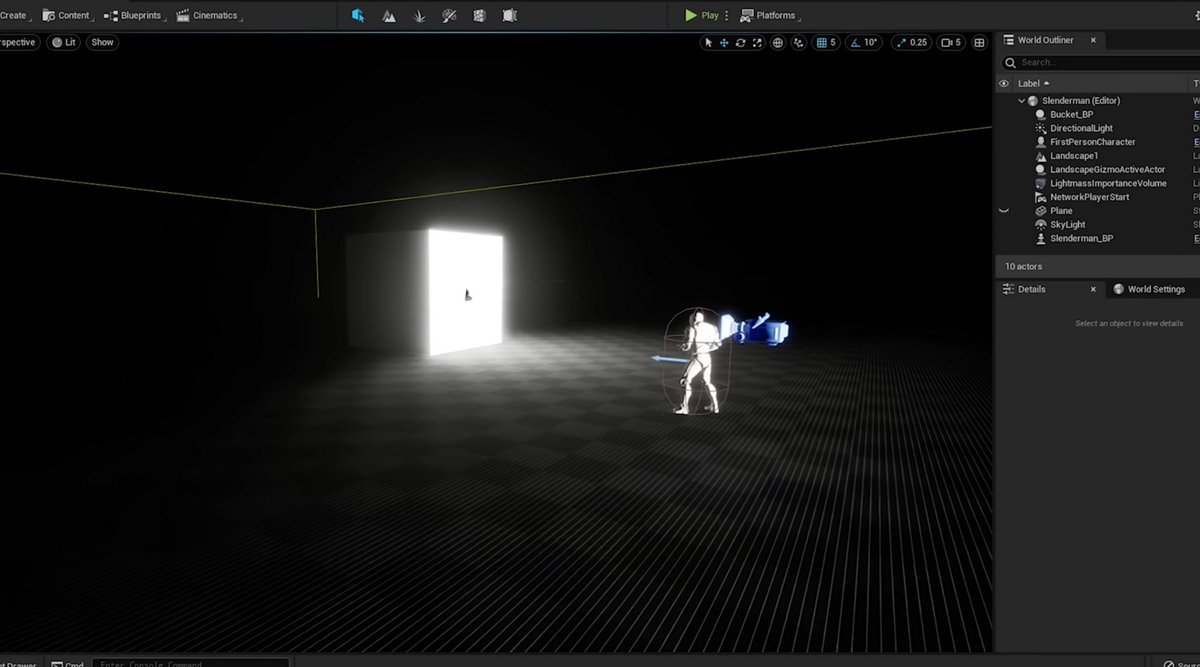Switch to Fracture mode icon
The width and height of the screenshot is (1200, 667).
tap(479, 15)
